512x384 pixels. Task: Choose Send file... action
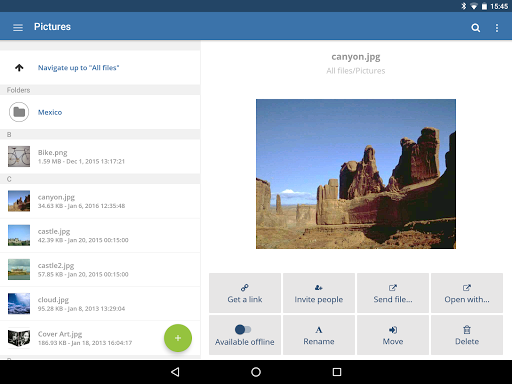coord(393,293)
